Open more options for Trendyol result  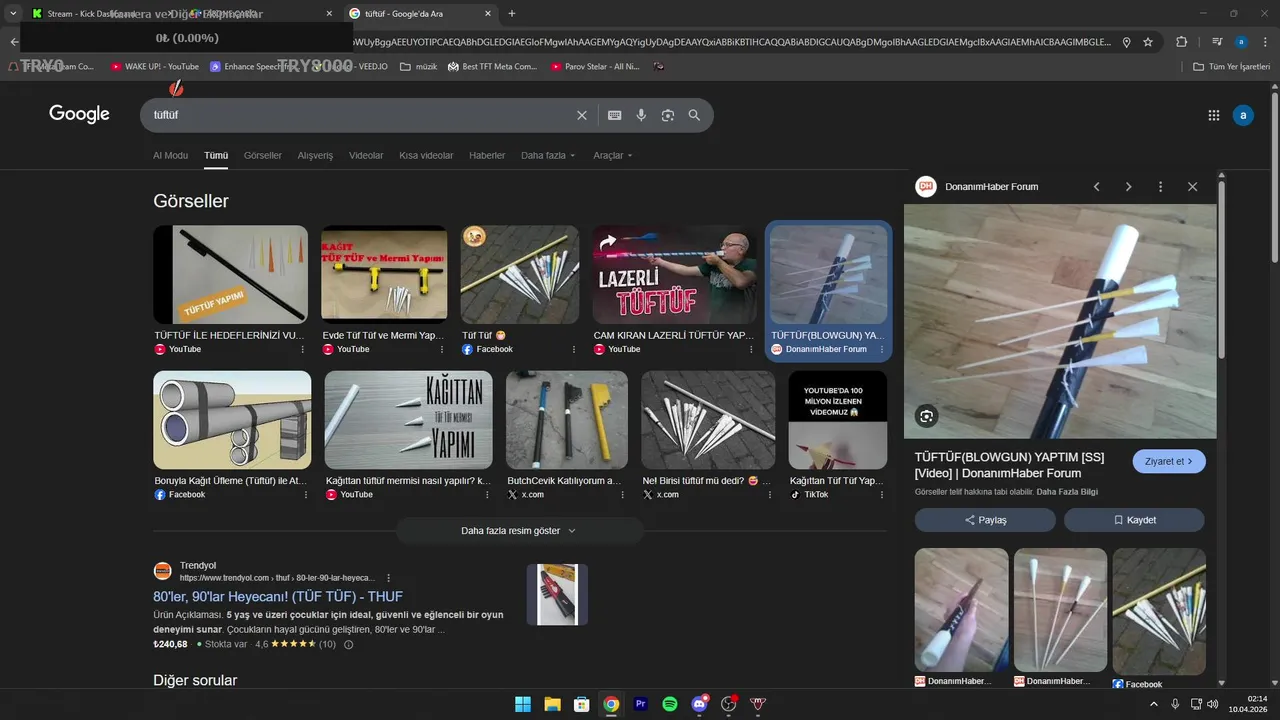(x=389, y=578)
